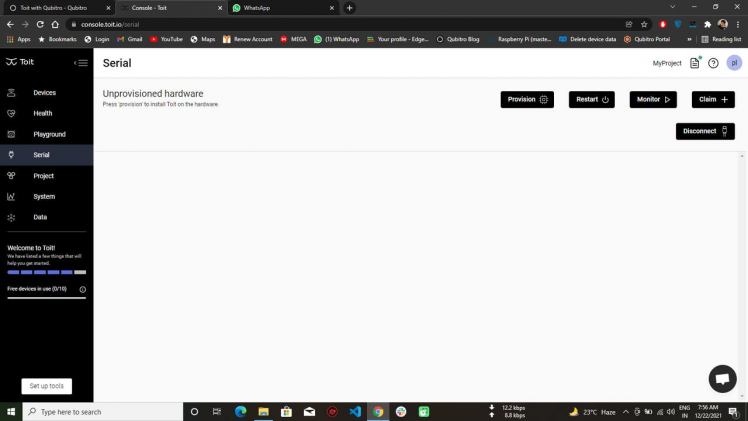This screenshot has width=748, height=421.
Task: Open the user avatar menu
Action: click(x=734, y=63)
